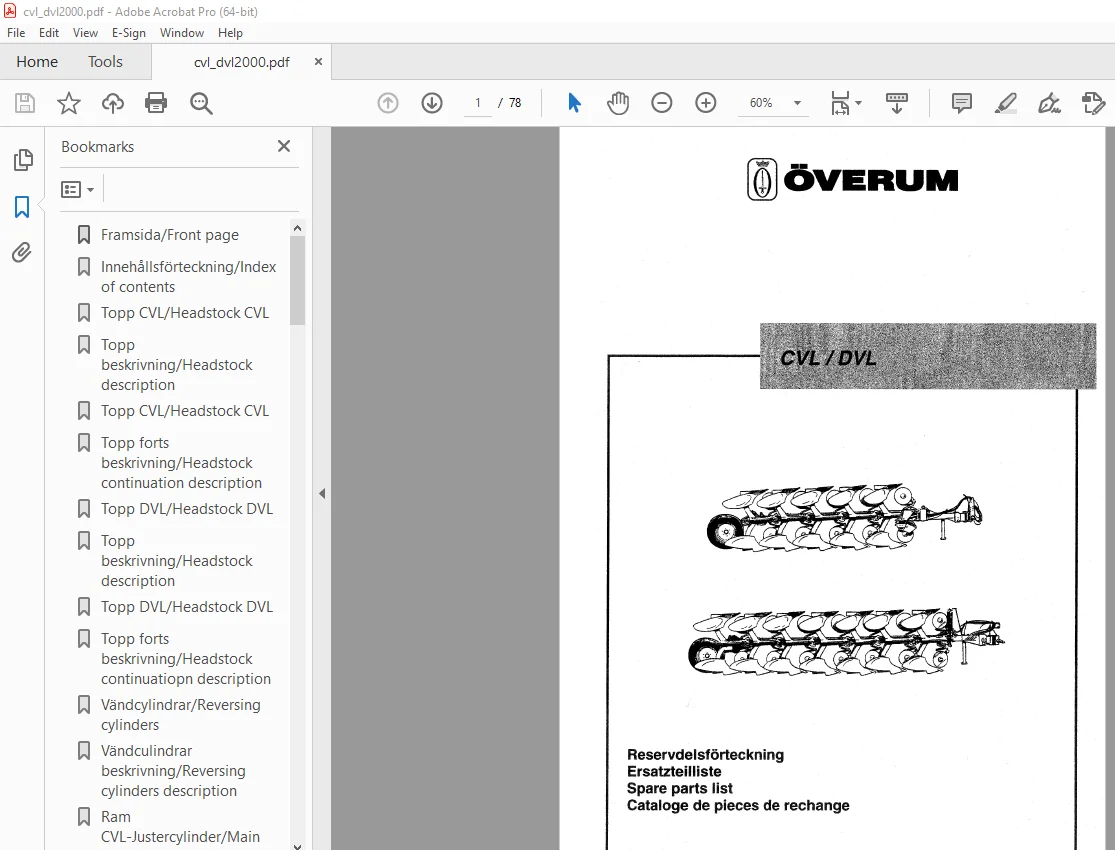
Task: Click the CVL / DVL title on the page
Action: click(828, 358)
